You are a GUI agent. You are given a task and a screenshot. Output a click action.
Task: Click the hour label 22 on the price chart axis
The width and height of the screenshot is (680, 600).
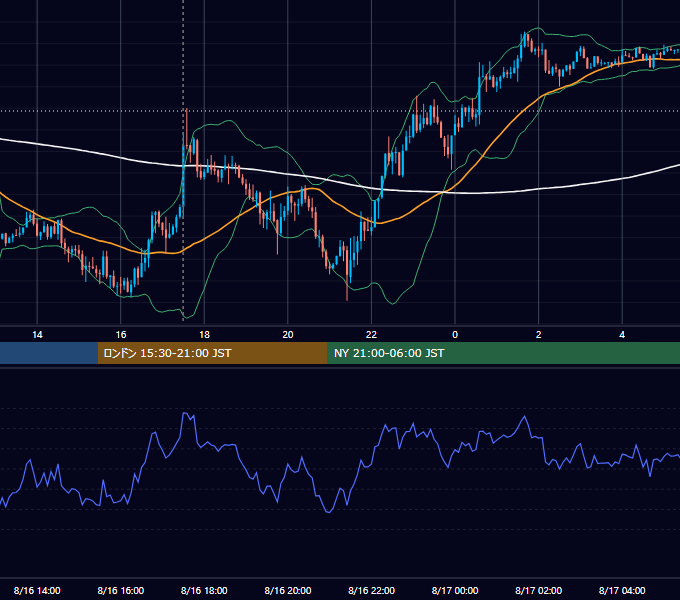(371, 335)
